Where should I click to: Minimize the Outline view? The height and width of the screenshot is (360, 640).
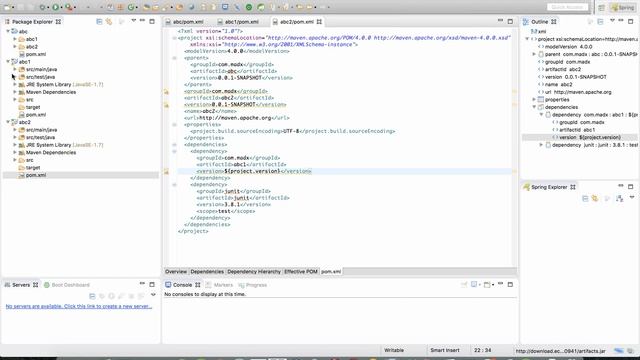[x=621, y=21]
